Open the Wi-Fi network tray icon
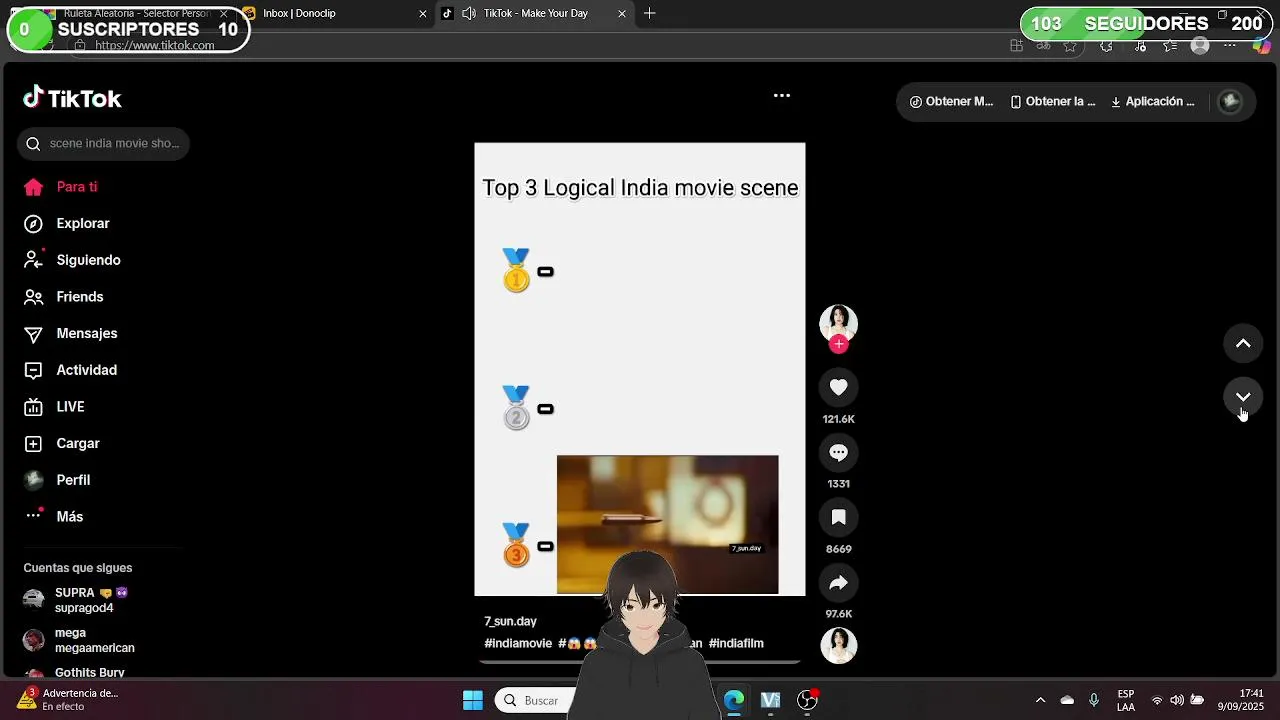 tap(1157, 700)
